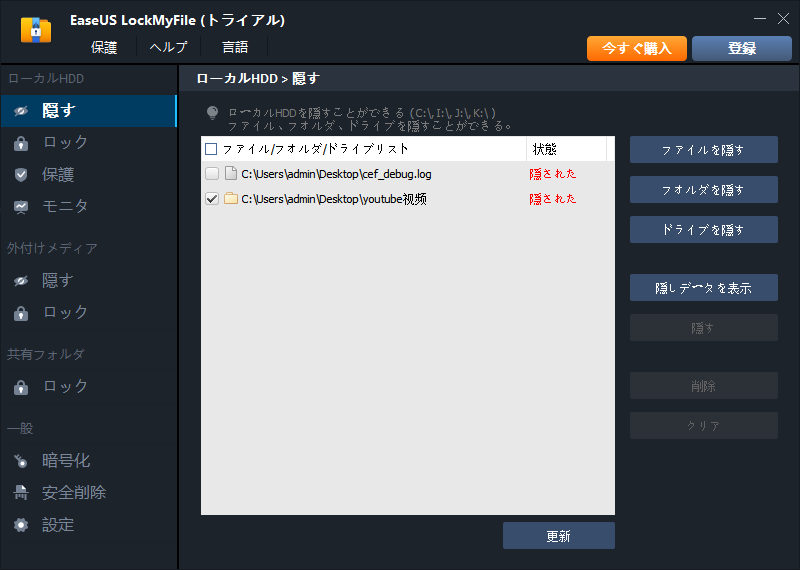Click the monitor icon beside モニタ
This screenshot has height=570, width=800.
(x=21, y=207)
